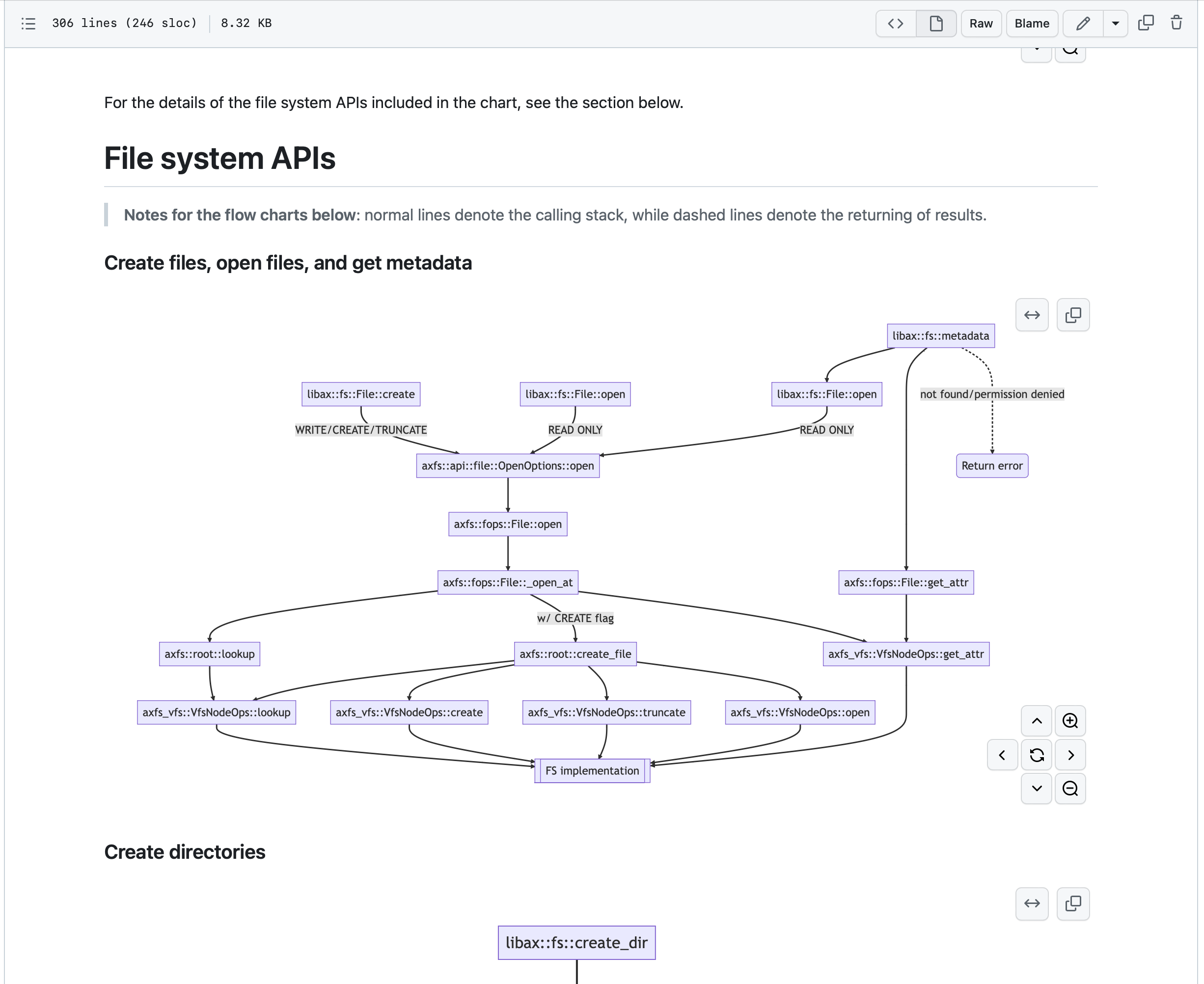This screenshot has height=984, width=1204.
Task: Open the Raw file view
Action: [x=981, y=23]
